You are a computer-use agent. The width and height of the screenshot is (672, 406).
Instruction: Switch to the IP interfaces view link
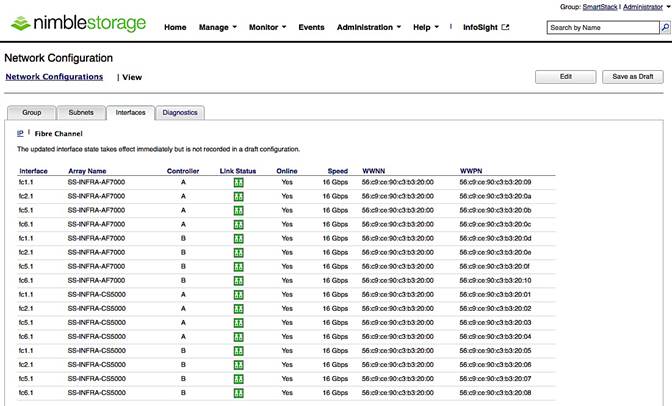pos(20,133)
